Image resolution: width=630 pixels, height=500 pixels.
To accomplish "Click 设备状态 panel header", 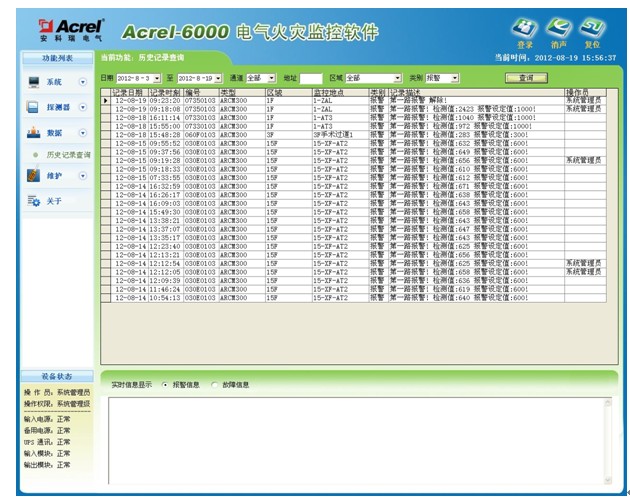I will [x=57, y=377].
